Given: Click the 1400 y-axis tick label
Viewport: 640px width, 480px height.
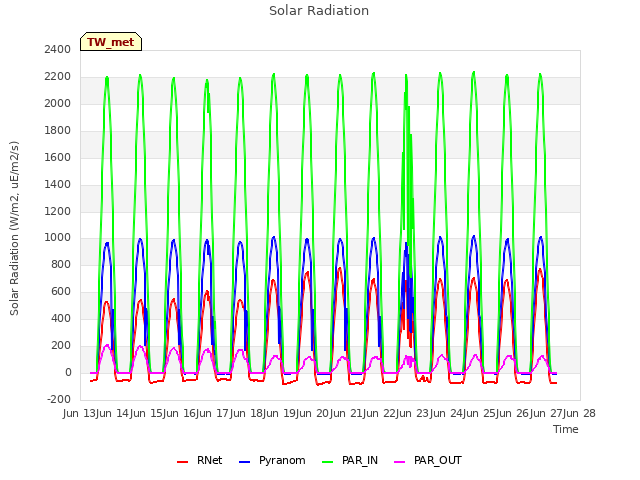Looking at the screenshot, I should point(58,184).
